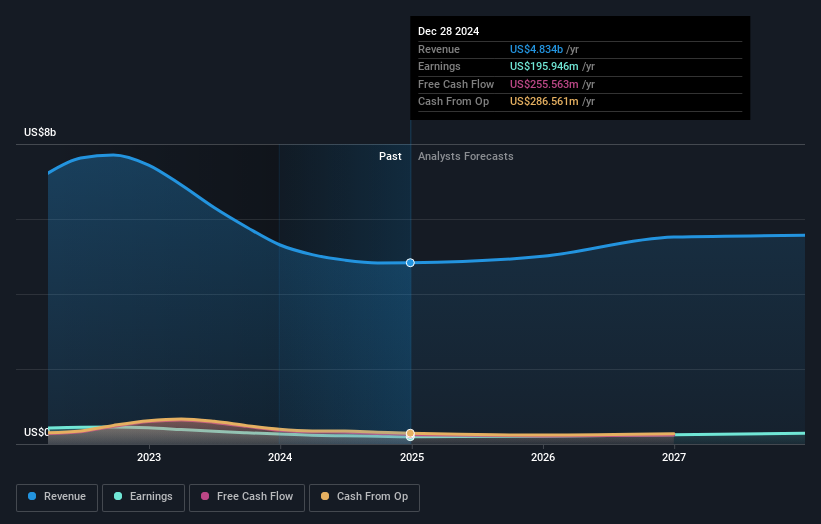This screenshot has width=821, height=524.
Task: Click the Analysts Forecasts label
Action: tap(465, 157)
